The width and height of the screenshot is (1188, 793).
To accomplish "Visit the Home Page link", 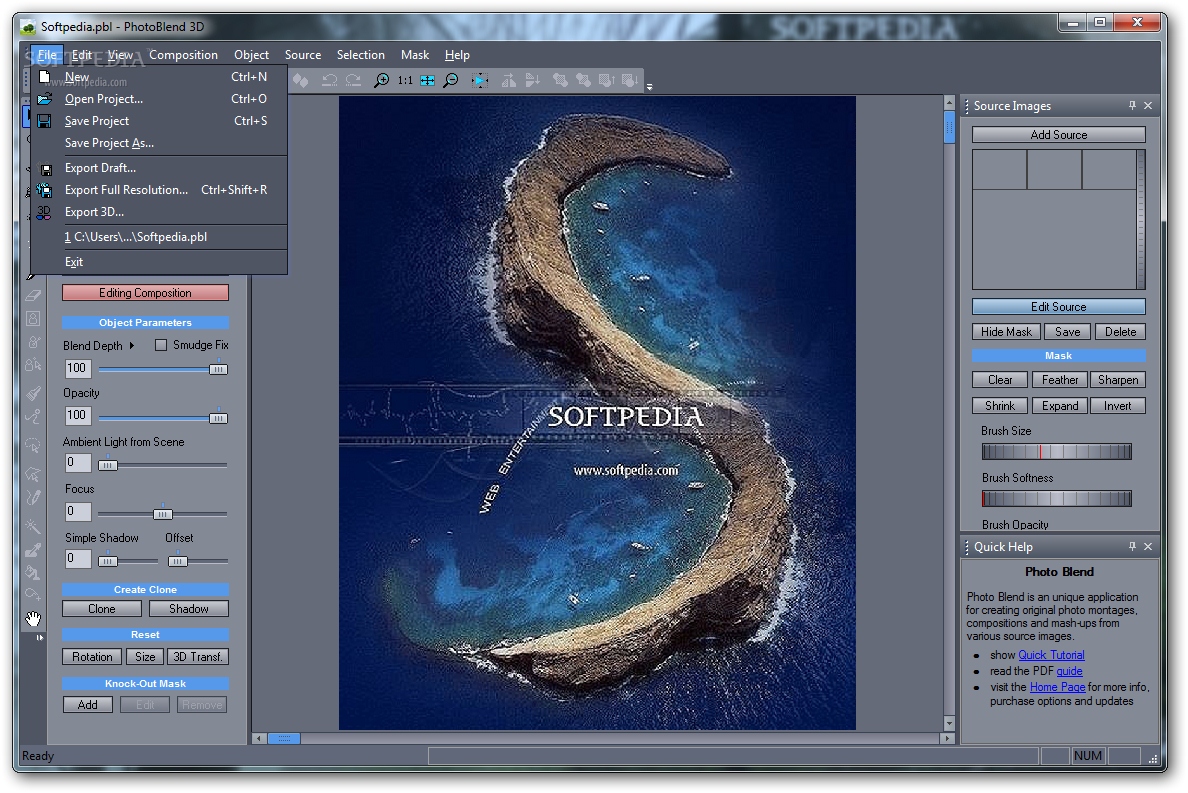I will coord(1057,687).
